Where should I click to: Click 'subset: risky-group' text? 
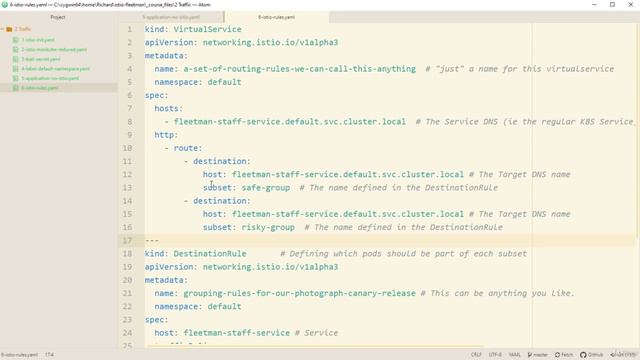249,227
